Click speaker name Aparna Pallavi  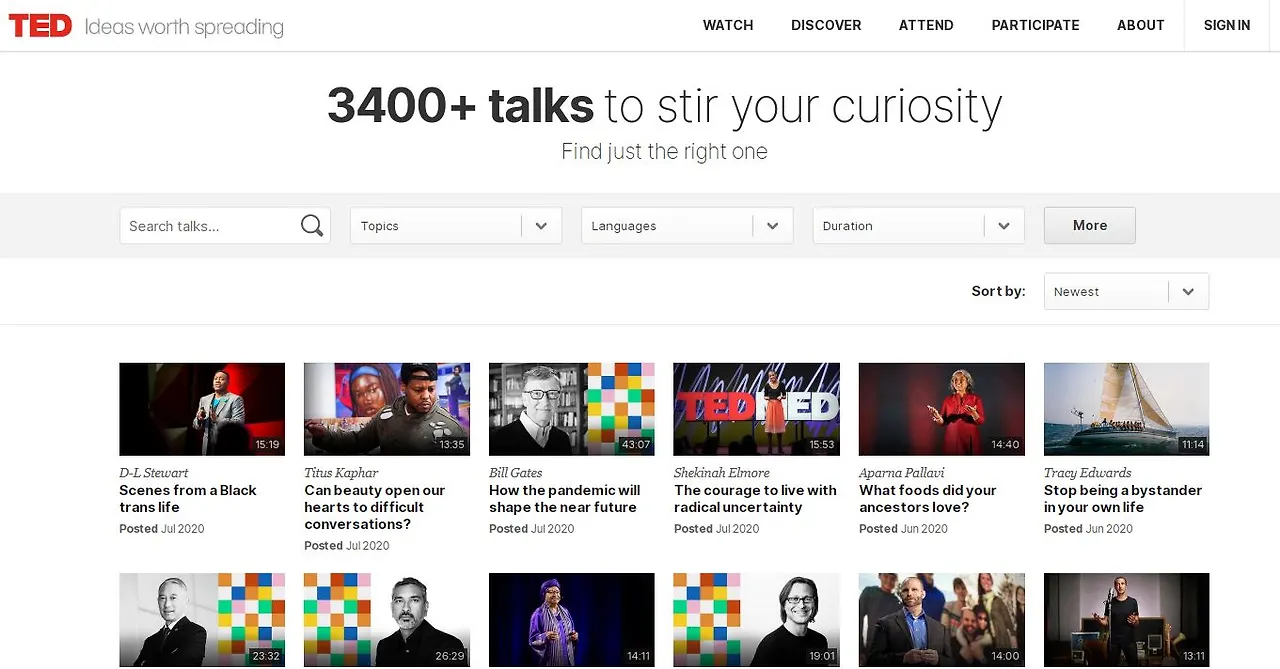pyautogui.click(x=902, y=473)
